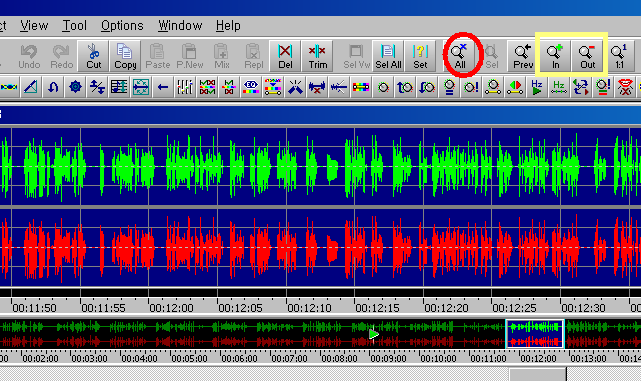Click the 00:12:00 time ruler label

pos(171,308)
